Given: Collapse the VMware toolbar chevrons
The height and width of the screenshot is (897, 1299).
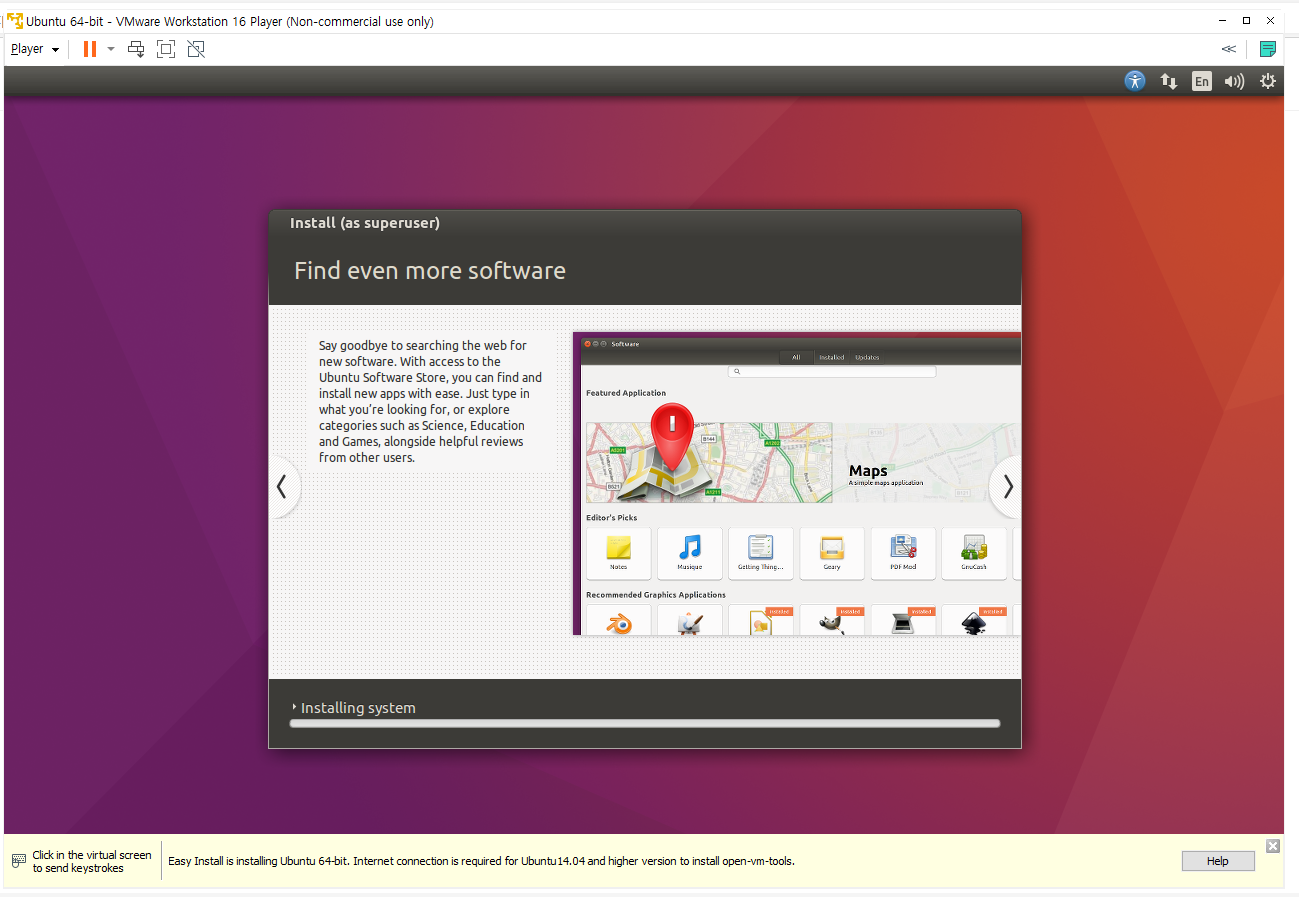Looking at the screenshot, I should tap(1228, 49).
